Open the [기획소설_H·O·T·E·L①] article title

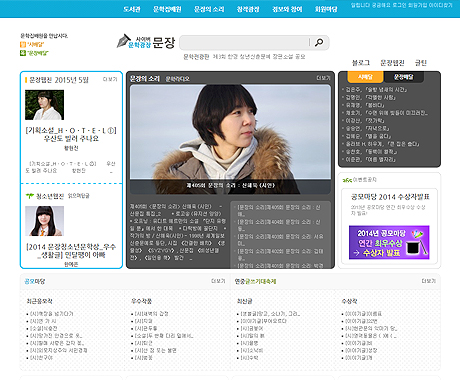[71, 134]
